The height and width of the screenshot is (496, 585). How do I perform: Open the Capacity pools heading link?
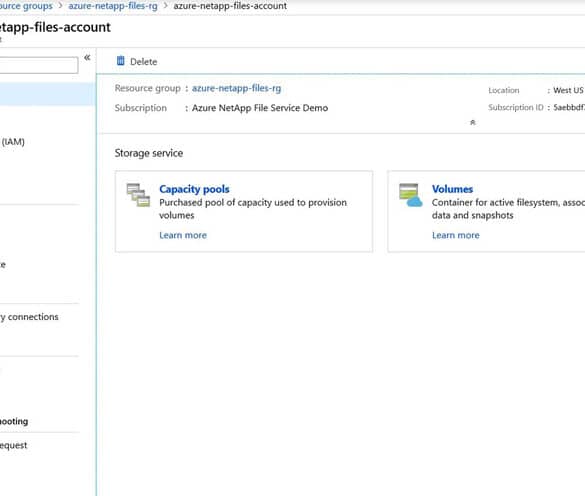point(194,189)
